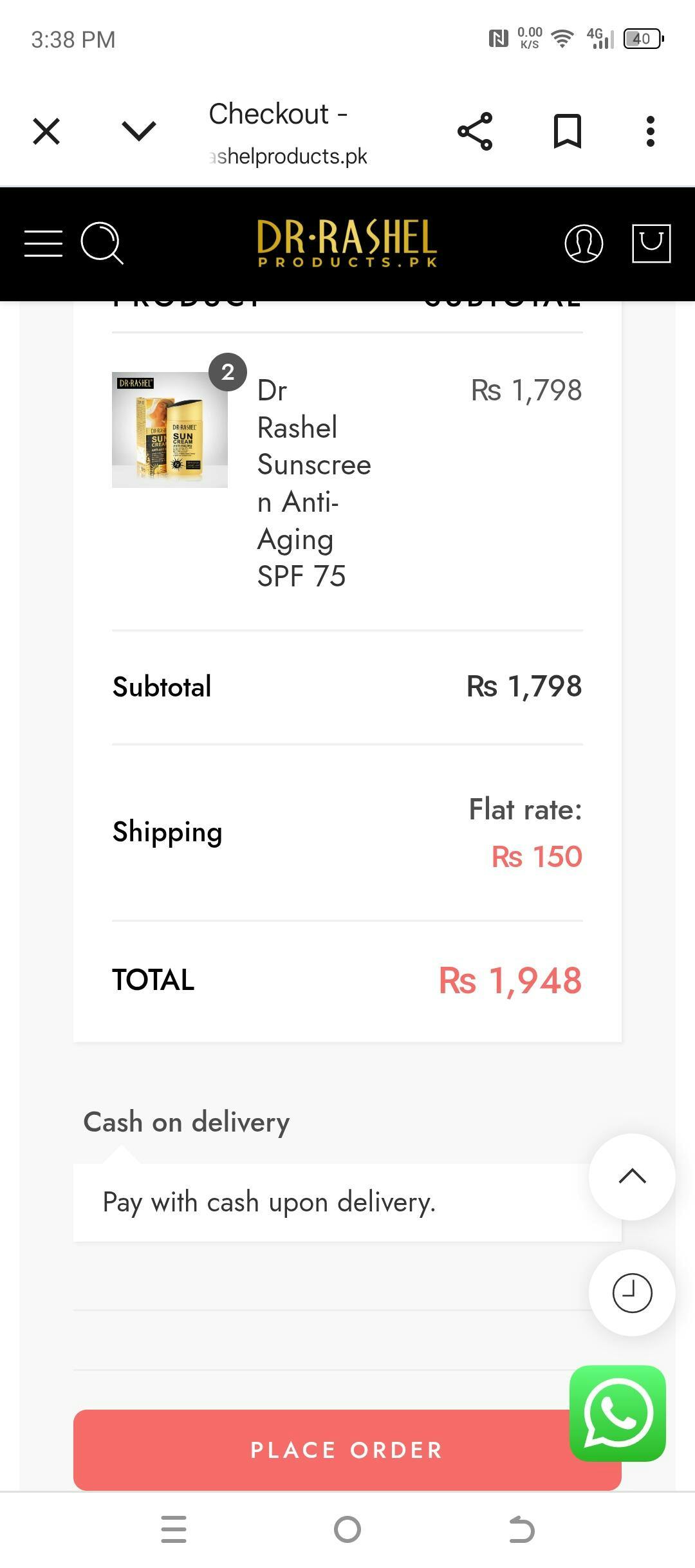Open the user account icon
Viewport: 695px width, 1568px height.
(583, 244)
